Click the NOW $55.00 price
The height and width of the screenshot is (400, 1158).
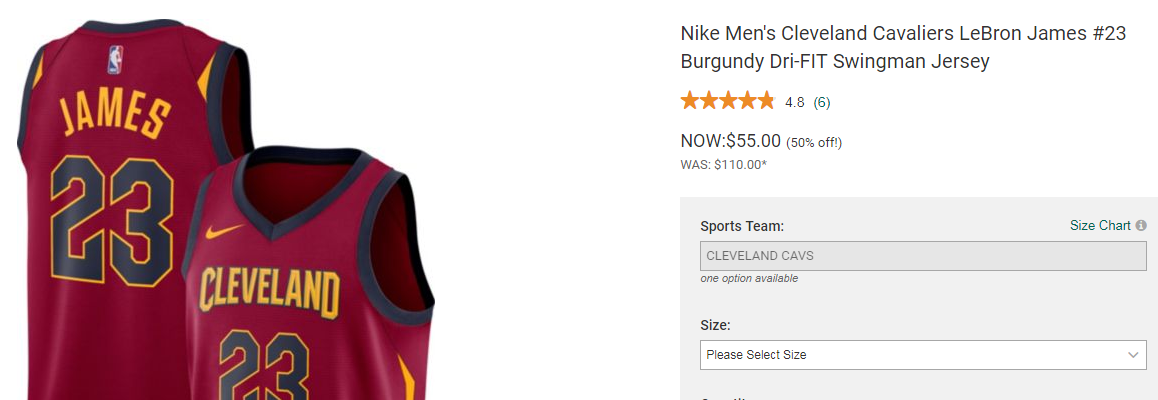coord(730,141)
